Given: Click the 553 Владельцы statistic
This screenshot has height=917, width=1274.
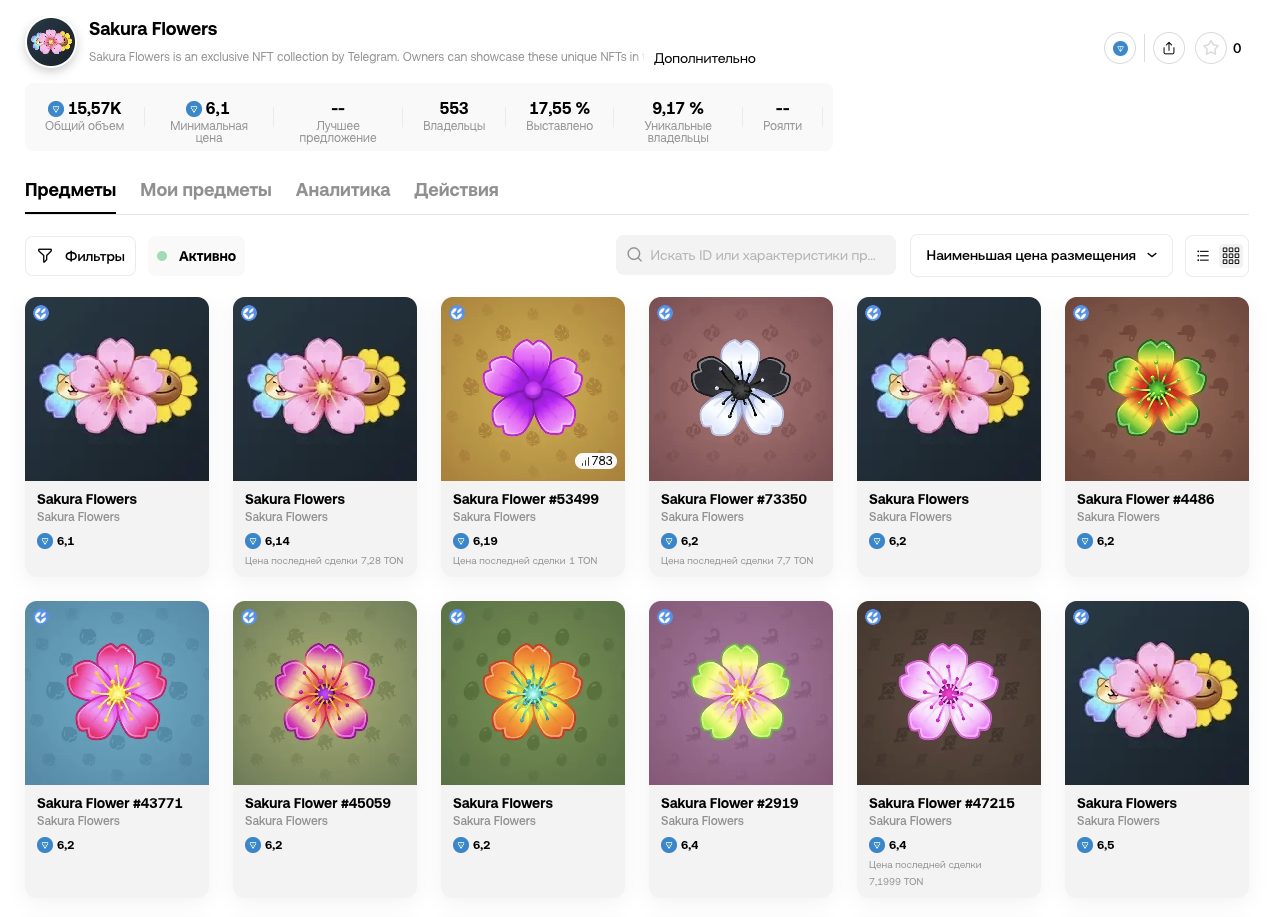Looking at the screenshot, I should [454, 116].
